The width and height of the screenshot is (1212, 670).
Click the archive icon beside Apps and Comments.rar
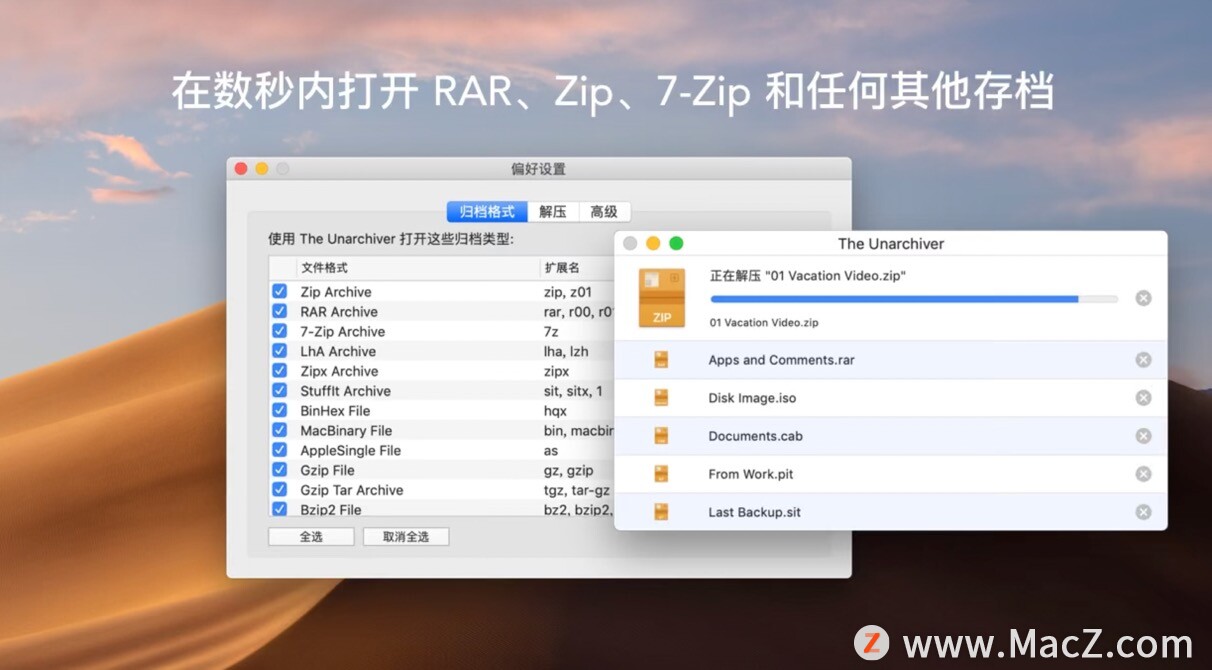[x=661, y=360]
